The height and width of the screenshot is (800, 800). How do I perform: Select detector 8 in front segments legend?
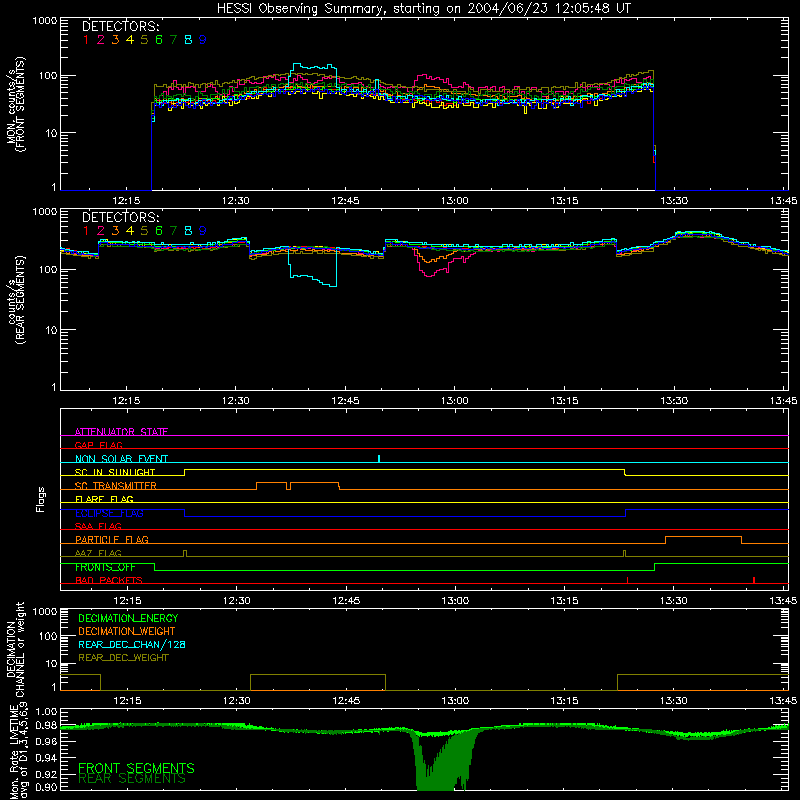(x=188, y=40)
